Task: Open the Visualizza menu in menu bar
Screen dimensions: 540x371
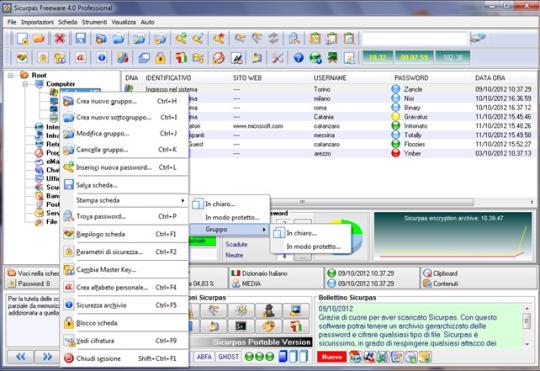Action: coord(124,22)
